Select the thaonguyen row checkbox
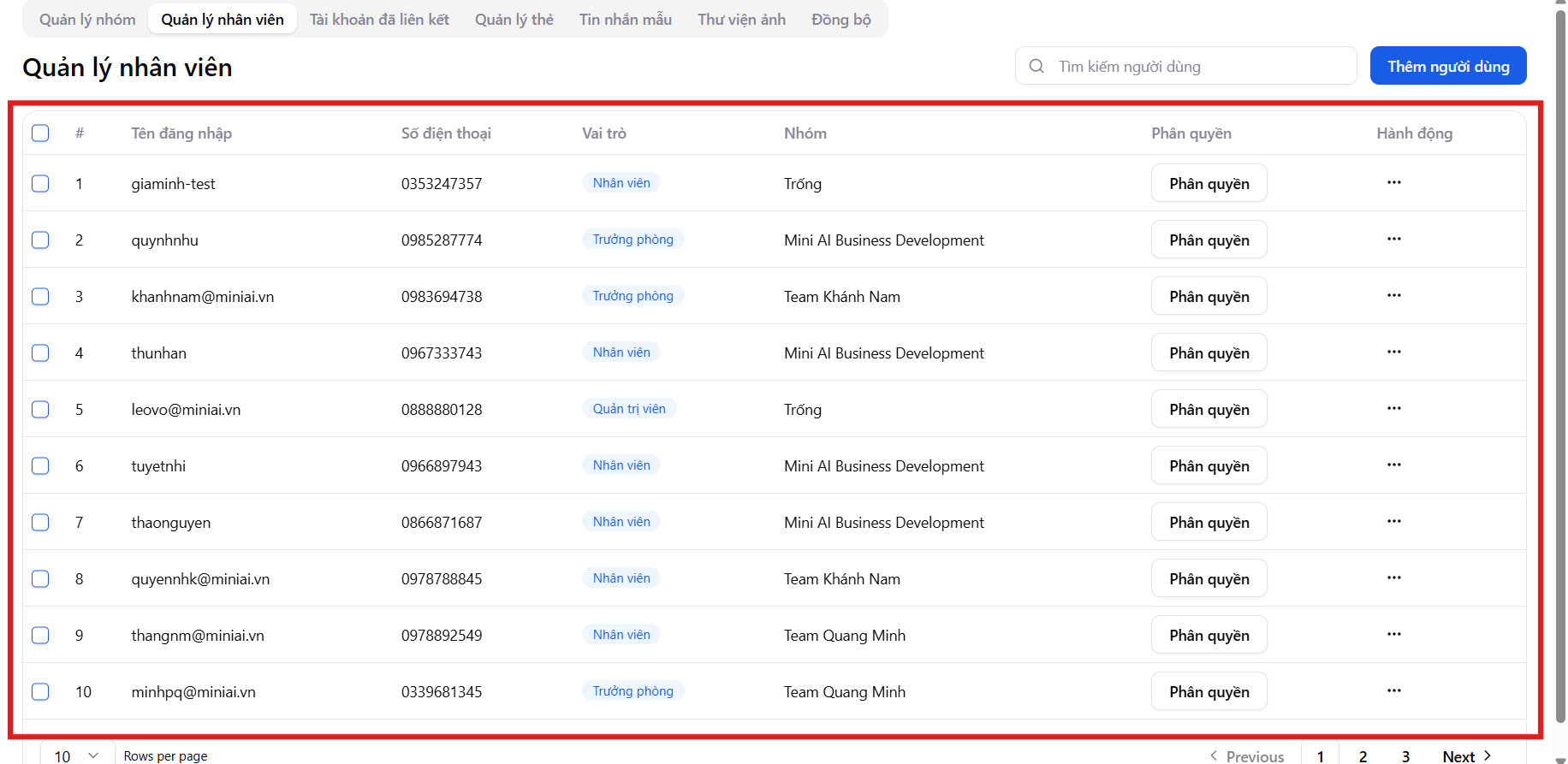 click(40, 523)
